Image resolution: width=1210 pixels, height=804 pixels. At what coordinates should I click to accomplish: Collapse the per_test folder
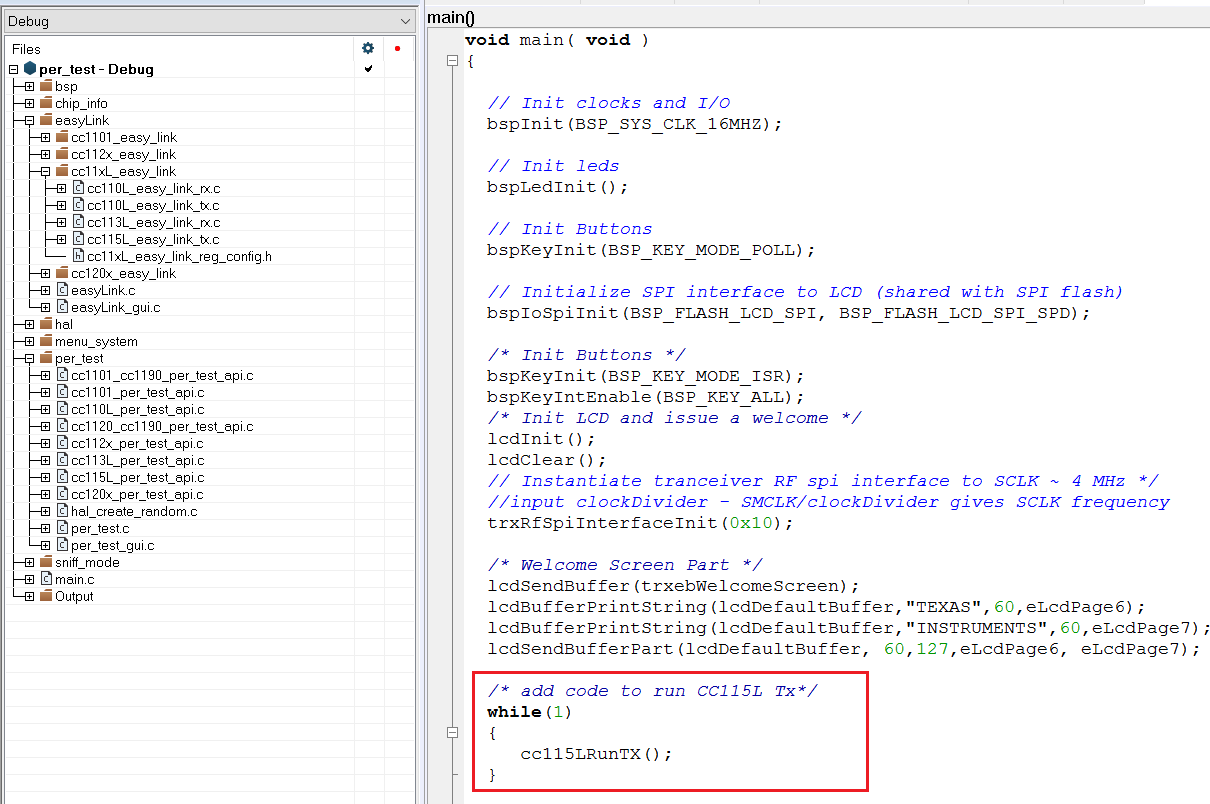30,358
